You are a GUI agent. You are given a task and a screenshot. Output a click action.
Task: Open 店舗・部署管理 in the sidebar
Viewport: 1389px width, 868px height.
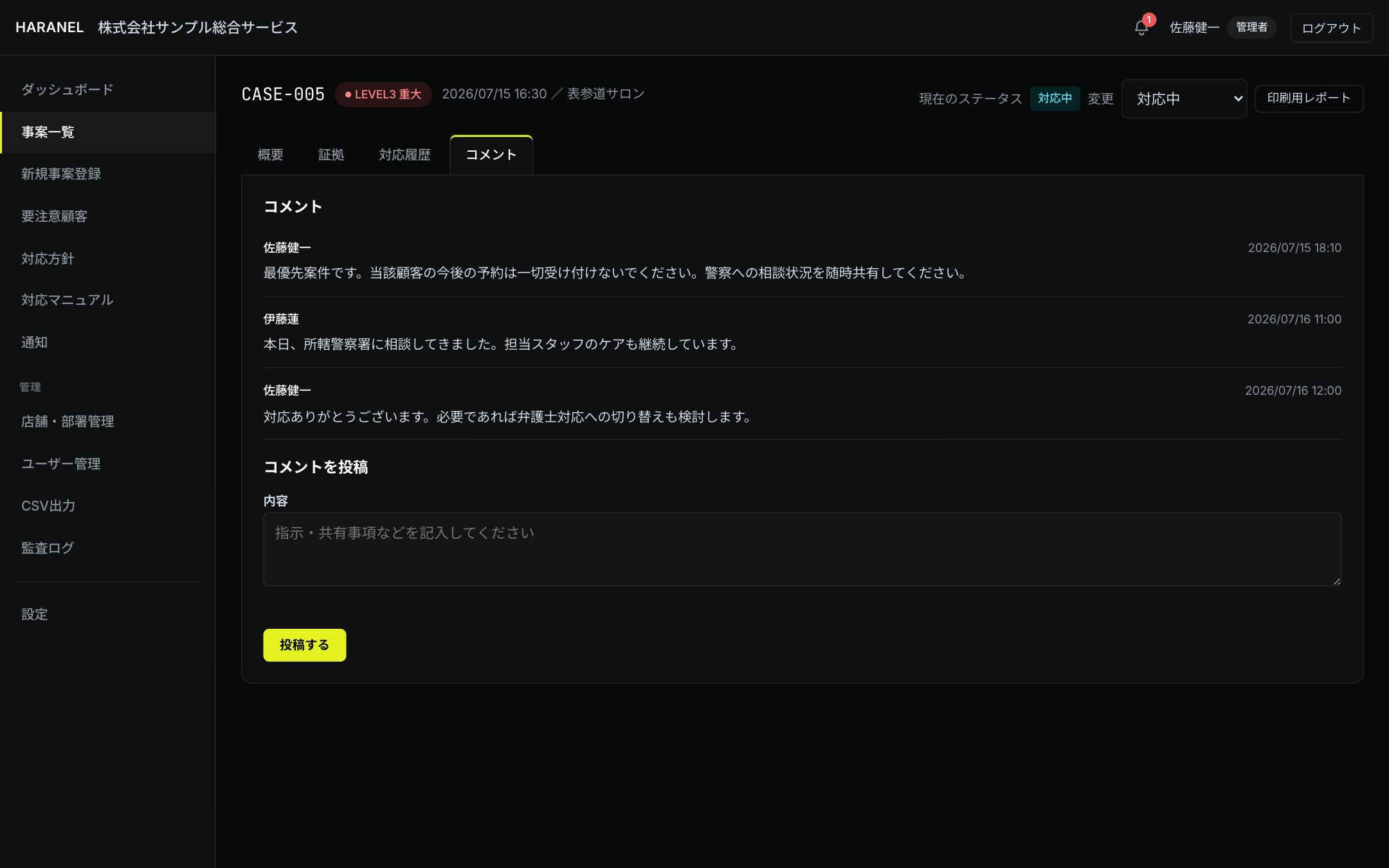click(x=107, y=422)
